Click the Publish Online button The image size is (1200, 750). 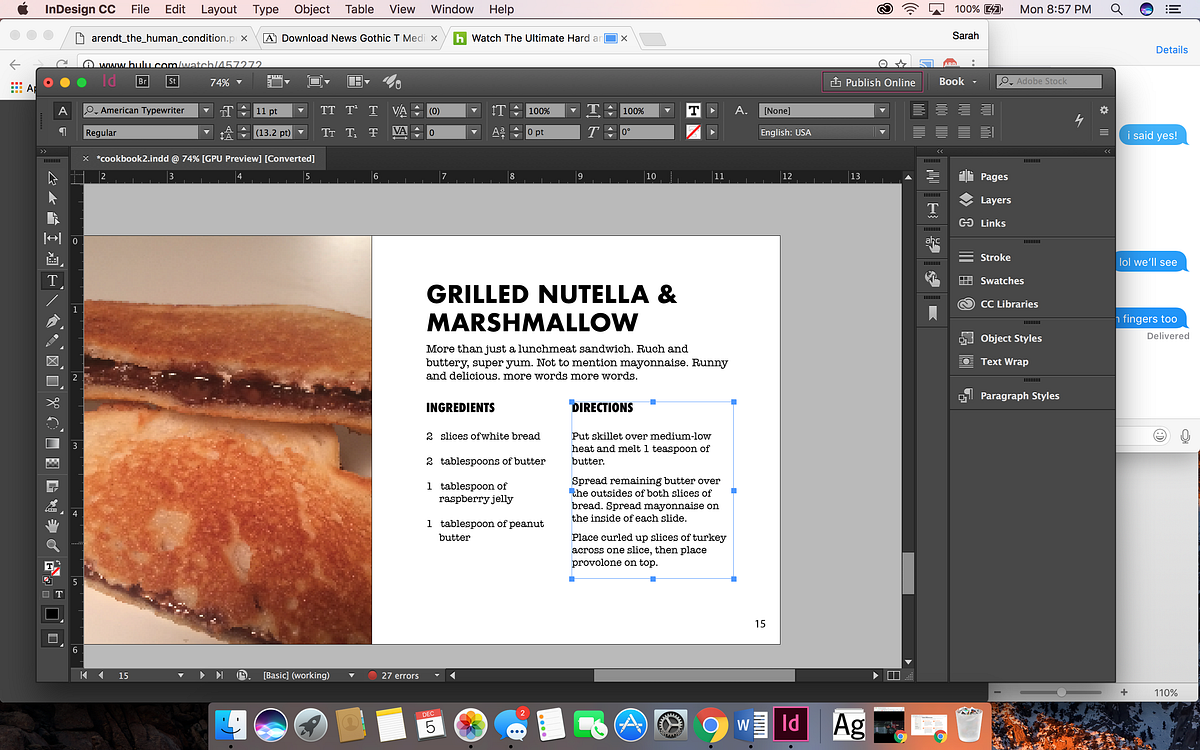click(871, 82)
